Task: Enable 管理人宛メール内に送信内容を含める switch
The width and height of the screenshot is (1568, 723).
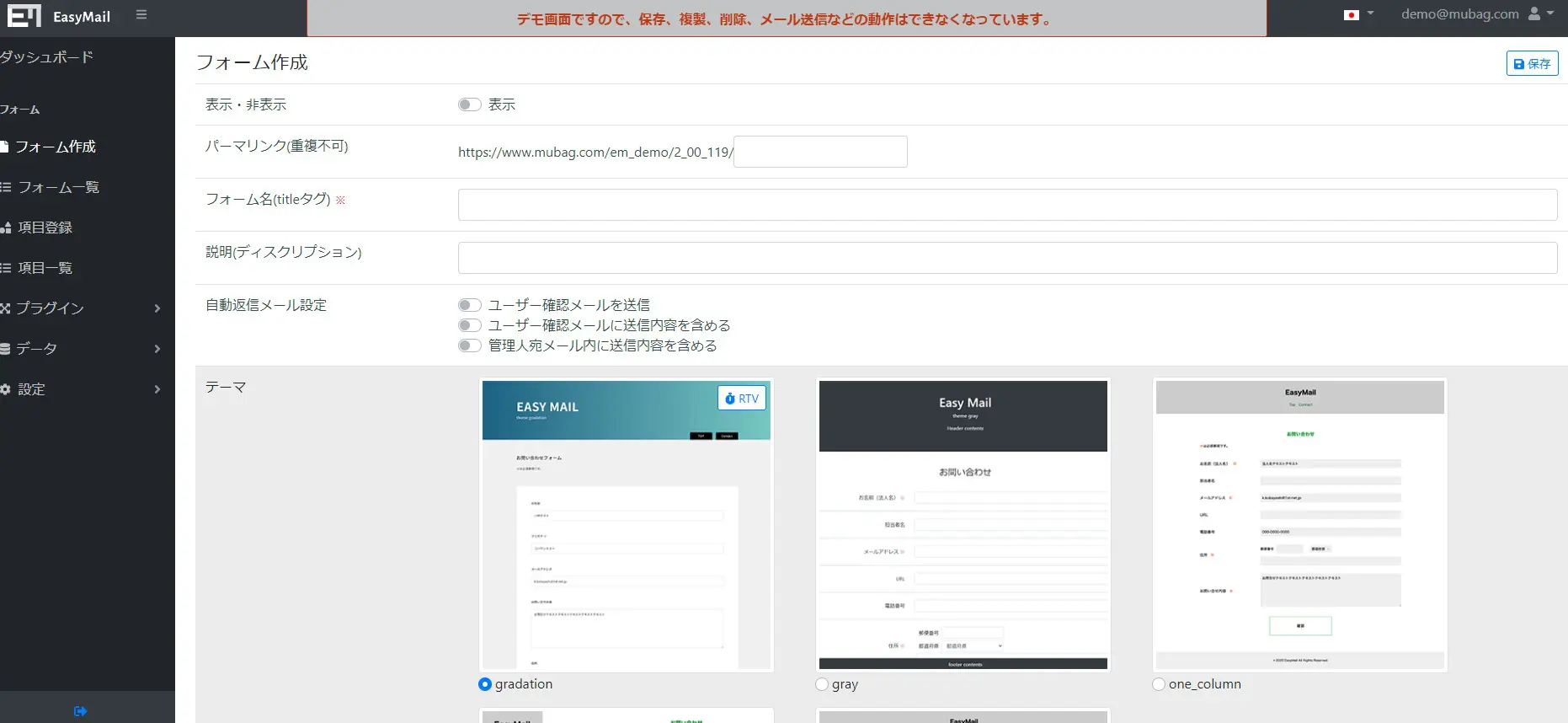Action: [x=470, y=345]
